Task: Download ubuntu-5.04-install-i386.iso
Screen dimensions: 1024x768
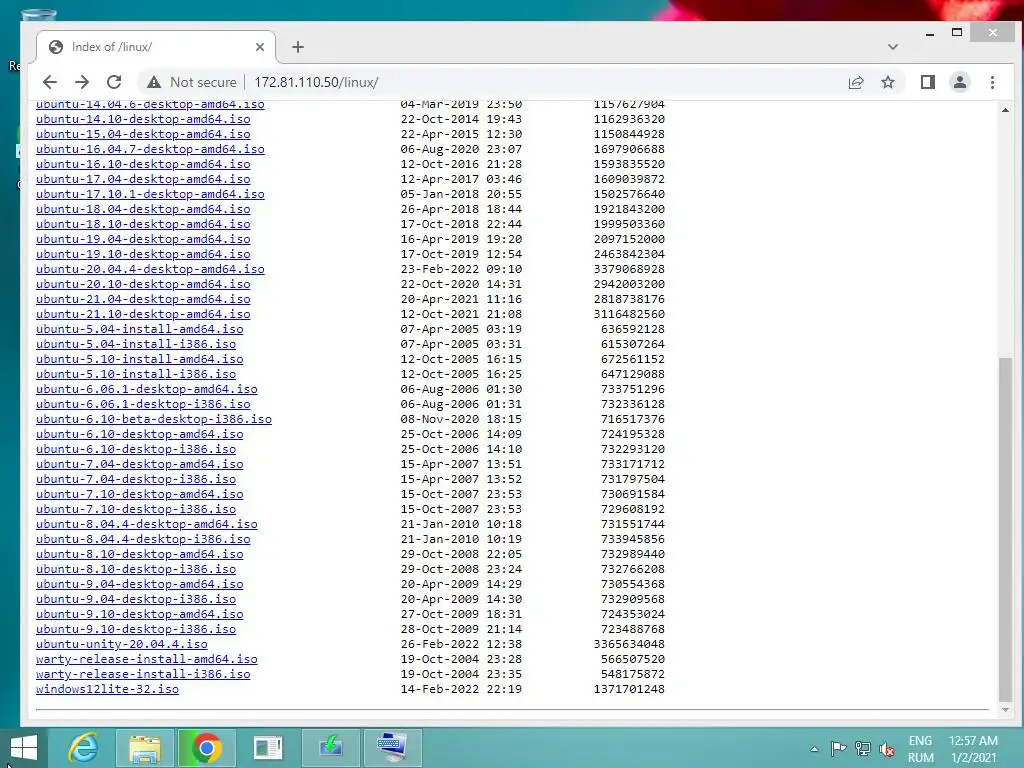Action: click(x=136, y=344)
